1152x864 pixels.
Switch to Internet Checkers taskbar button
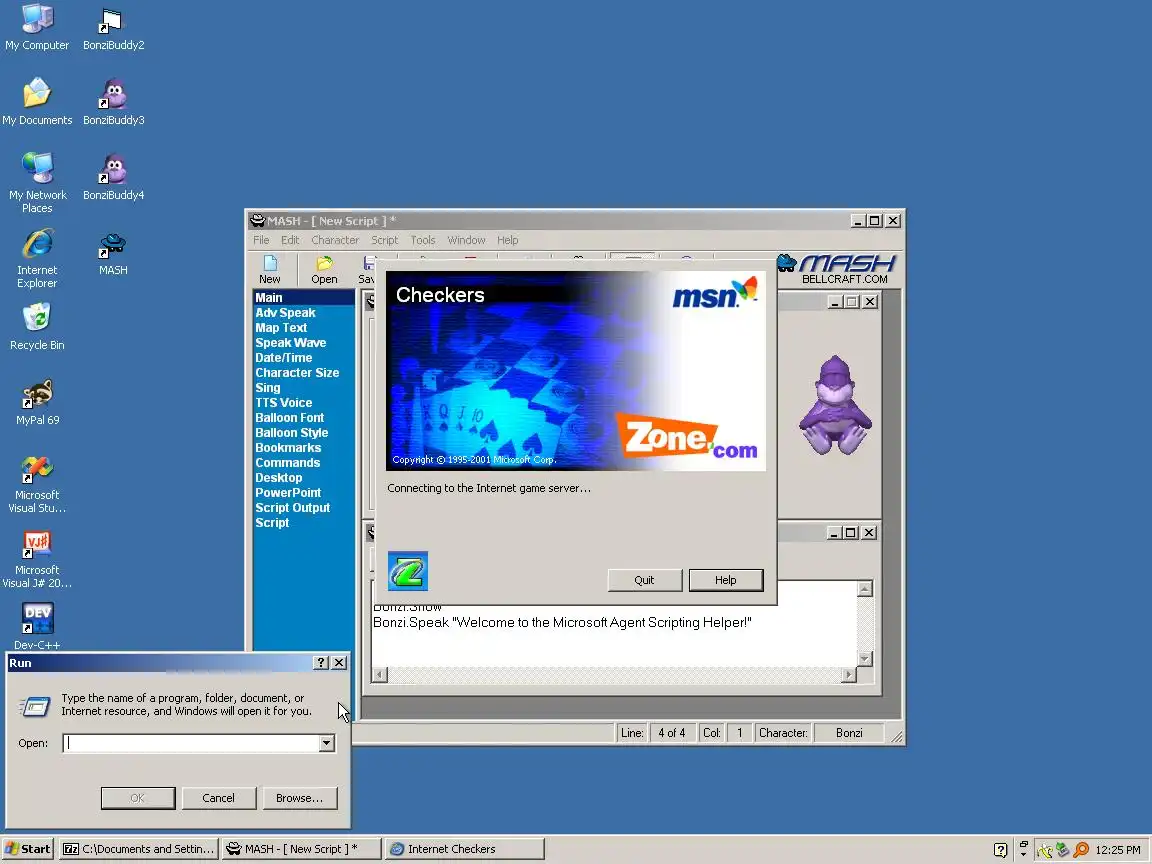(464, 849)
